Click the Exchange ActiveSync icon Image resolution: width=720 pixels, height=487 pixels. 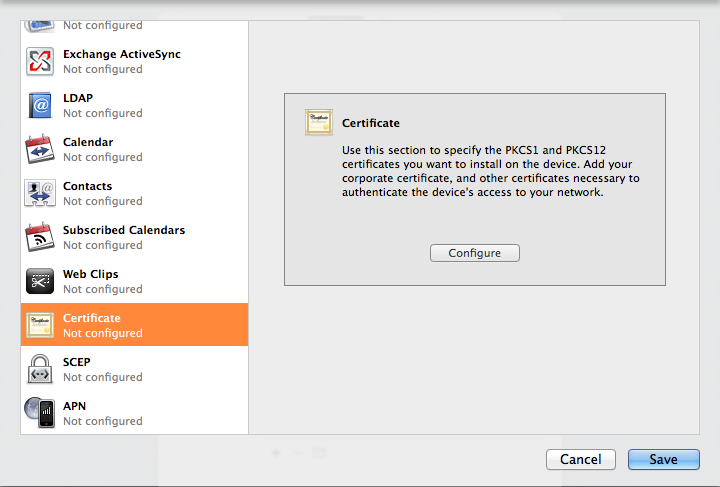[40, 62]
